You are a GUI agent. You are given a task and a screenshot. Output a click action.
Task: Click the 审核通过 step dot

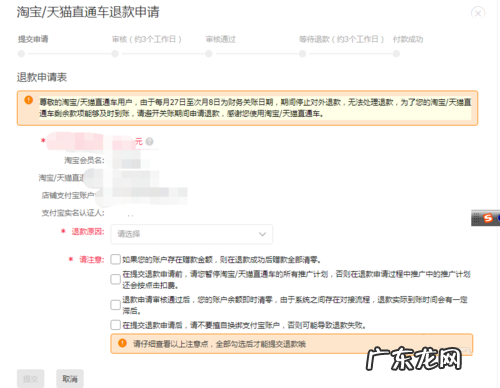tap(209, 54)
